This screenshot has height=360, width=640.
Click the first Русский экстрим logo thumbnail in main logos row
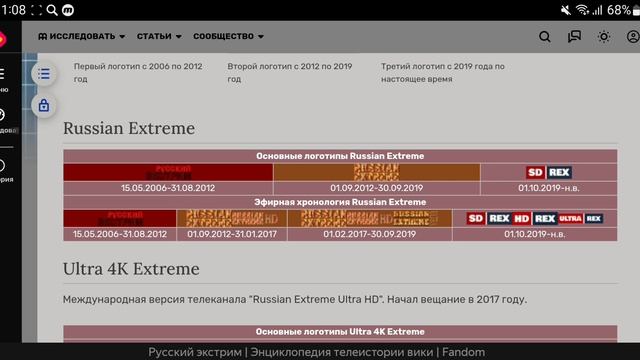[x=168, y=173]
